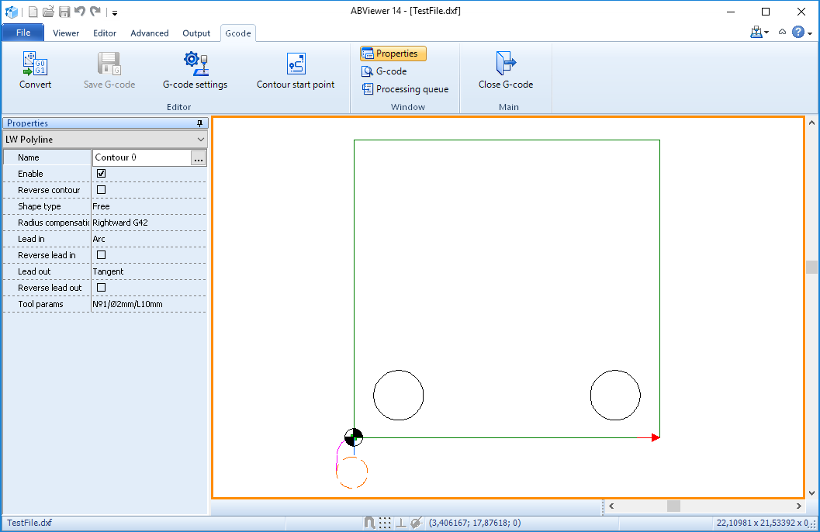Open the Help question mark icon

tap(798, 32)
